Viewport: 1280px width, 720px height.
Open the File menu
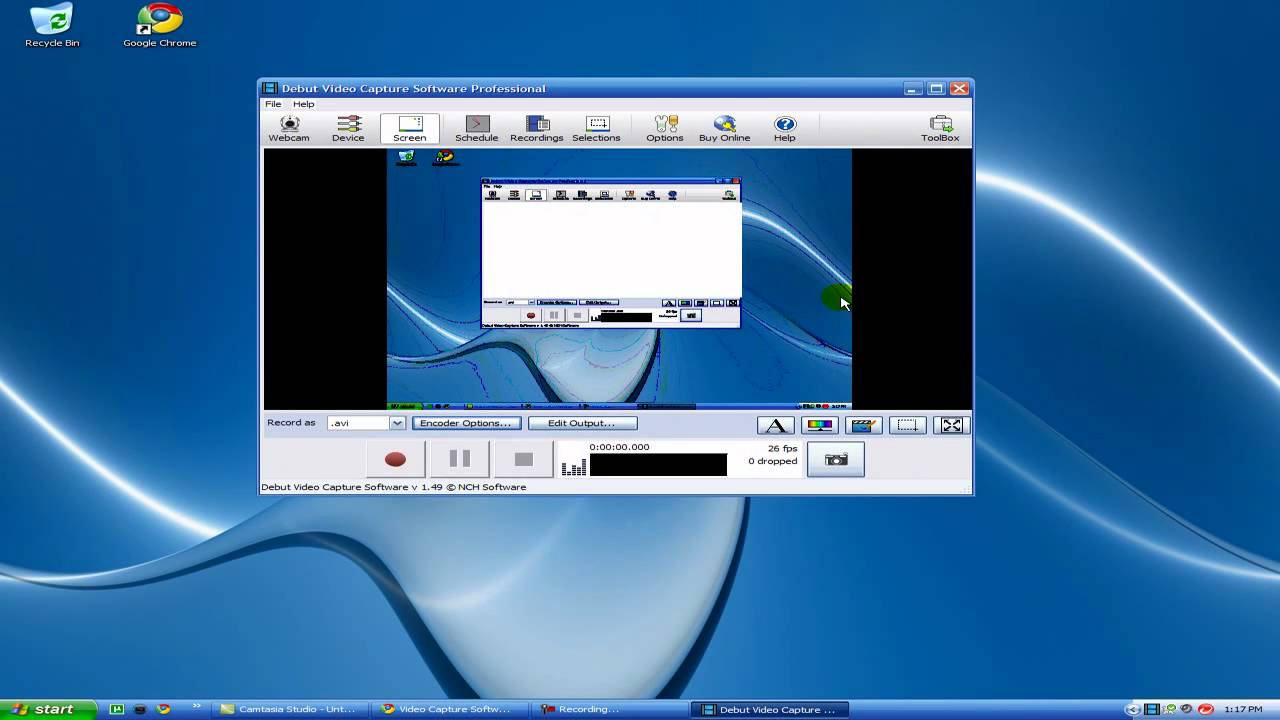[273, 104]
